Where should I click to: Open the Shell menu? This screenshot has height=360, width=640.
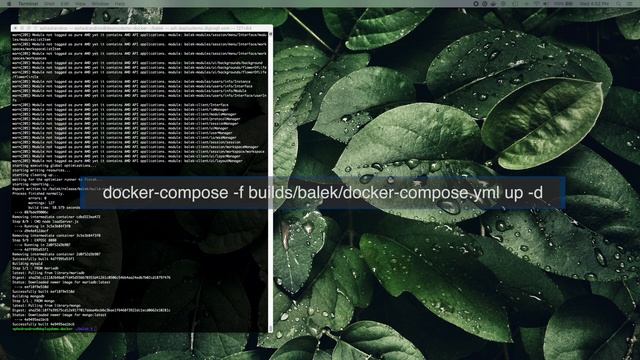(49, 3)
